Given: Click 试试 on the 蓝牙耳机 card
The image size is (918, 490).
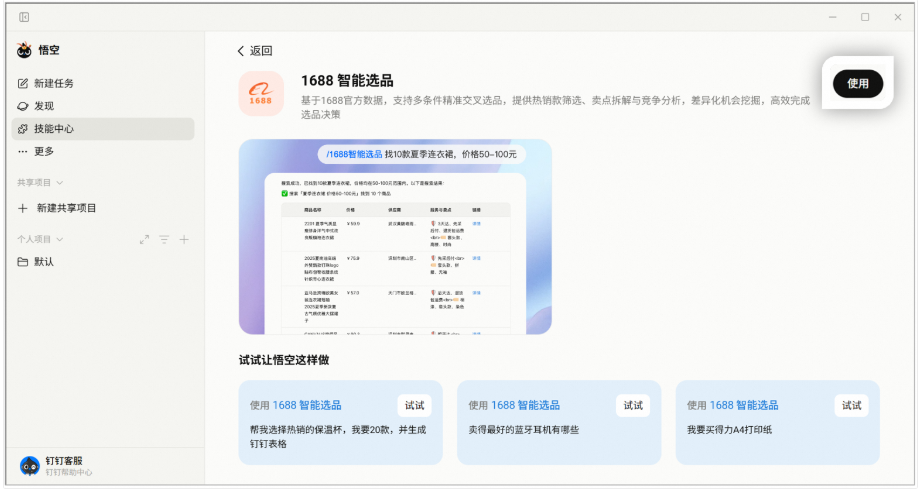Looking at the screenshot, I should point(633,405).
